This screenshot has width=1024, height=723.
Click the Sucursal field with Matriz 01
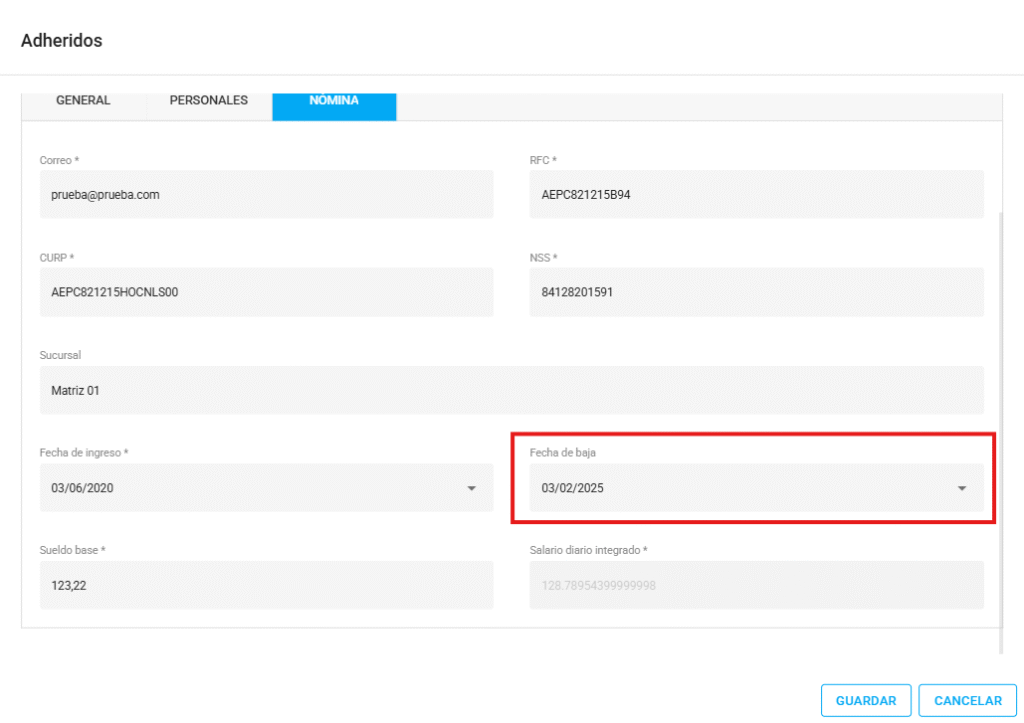tap(511, 390)
